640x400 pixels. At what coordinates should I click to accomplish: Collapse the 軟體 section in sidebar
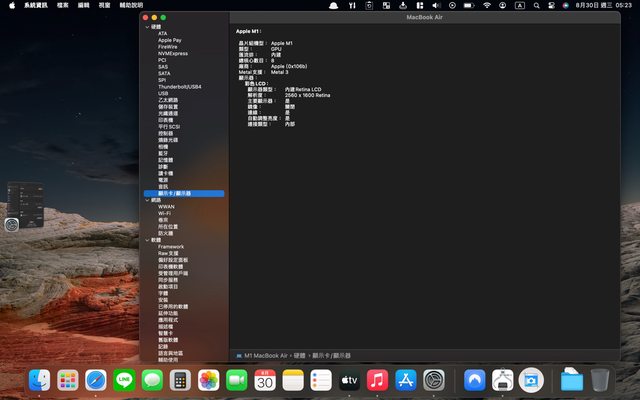(x=147, y=240)
